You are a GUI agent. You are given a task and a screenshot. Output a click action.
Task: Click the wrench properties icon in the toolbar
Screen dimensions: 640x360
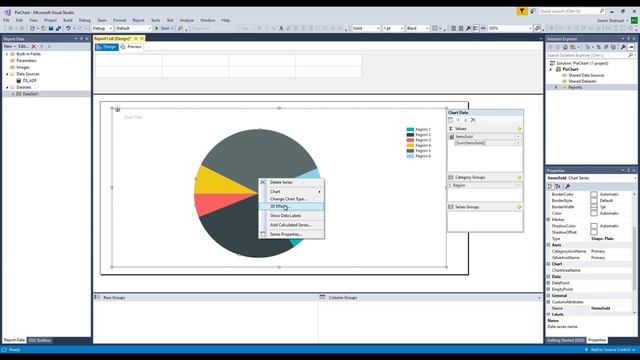point(468,28)
